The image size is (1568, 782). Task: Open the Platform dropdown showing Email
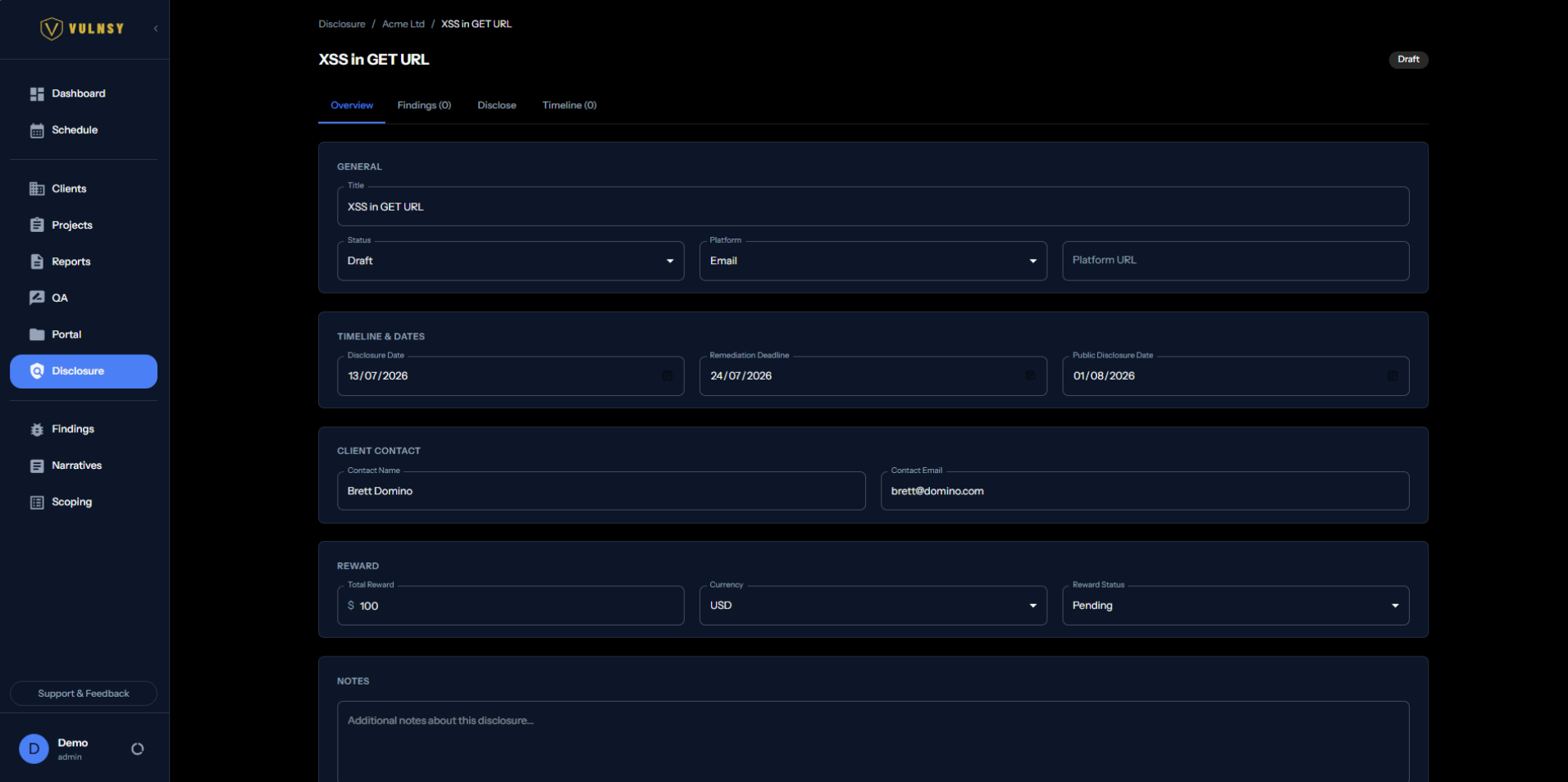coord(873,261)
